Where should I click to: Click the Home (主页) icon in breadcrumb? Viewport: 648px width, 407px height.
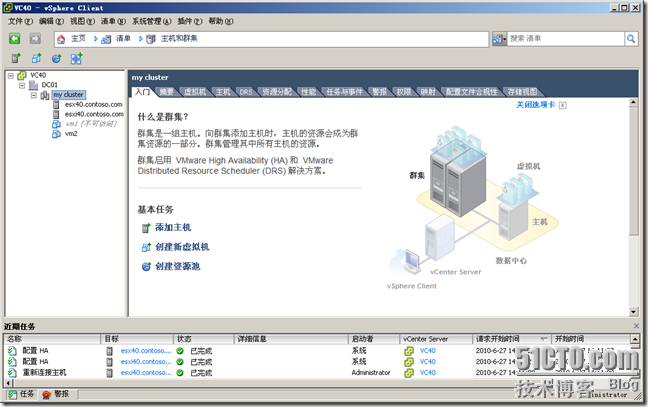pyautogui.click(x=61, y=39)
